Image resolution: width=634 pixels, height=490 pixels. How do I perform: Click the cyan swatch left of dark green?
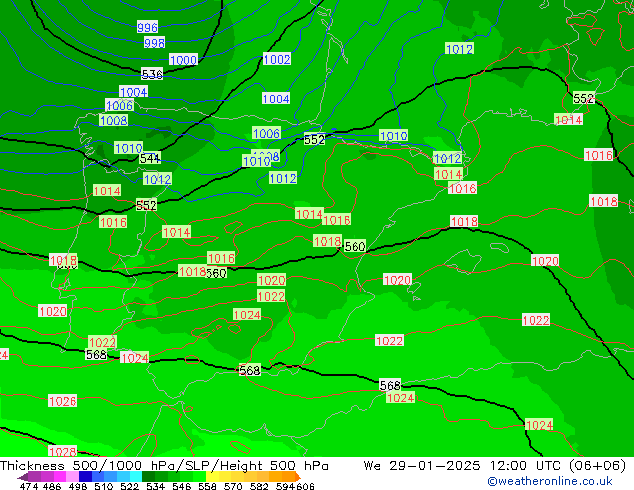[136, 477]
